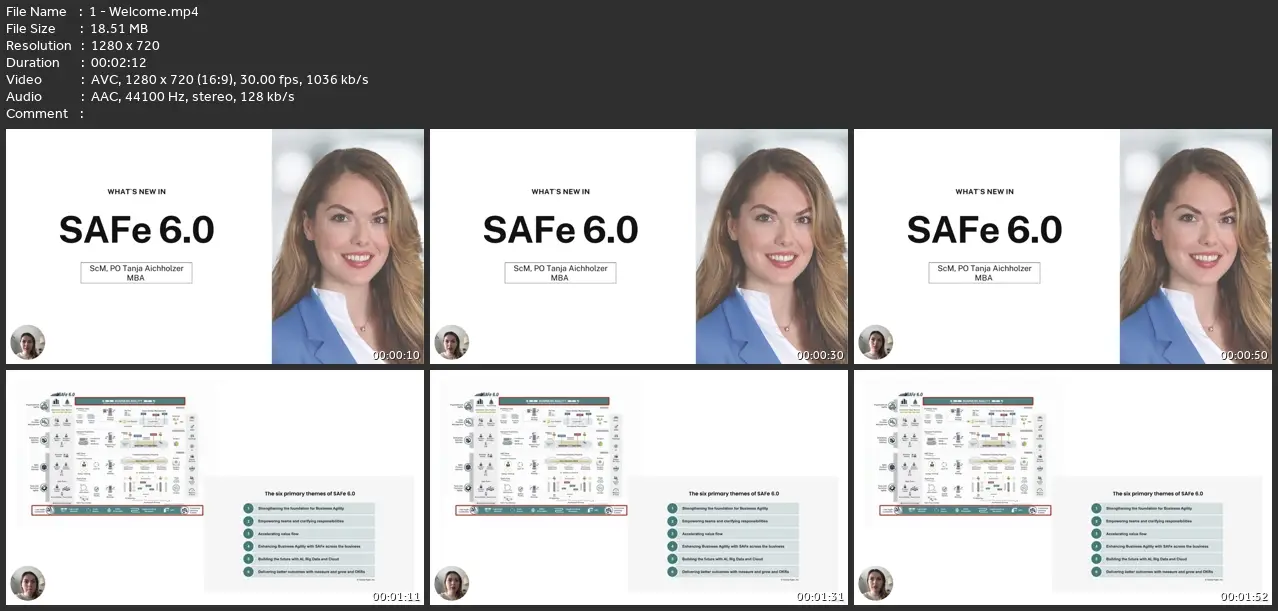Image resolution: width=1278 pixels, height=611 pixels.
Task: Click the 'Duration' label
Action: pyautogui.click(x=35, y=63)
